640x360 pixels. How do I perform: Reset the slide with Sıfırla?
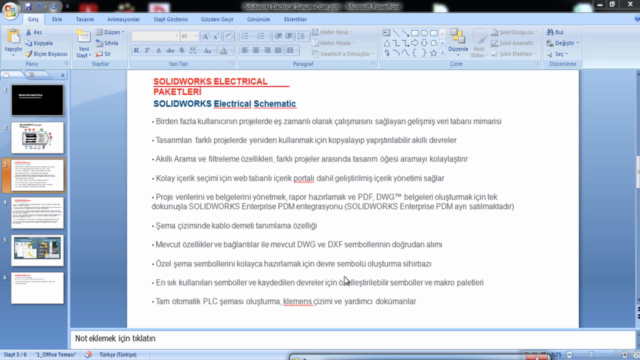pos(107,43)
